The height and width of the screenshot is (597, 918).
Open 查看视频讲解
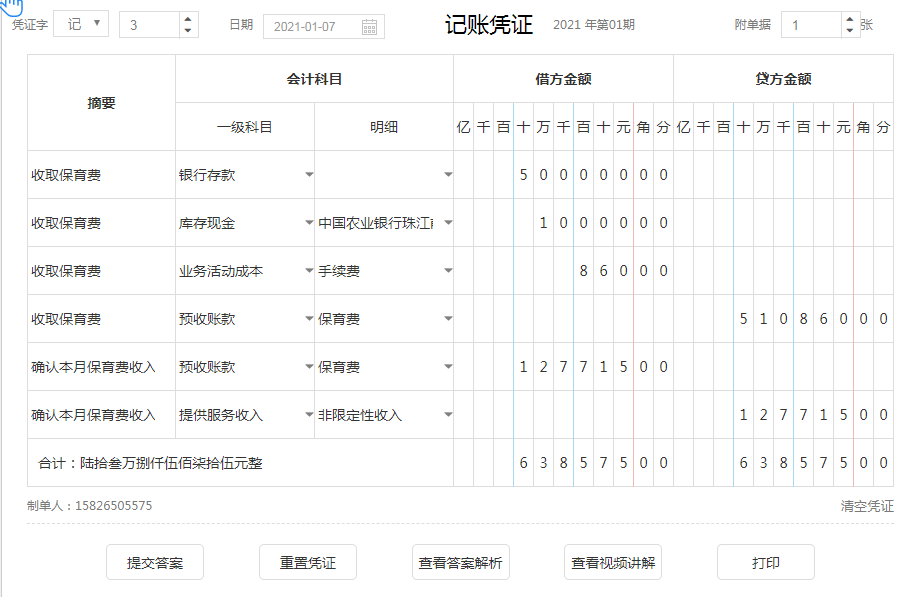tap(613, 563)
